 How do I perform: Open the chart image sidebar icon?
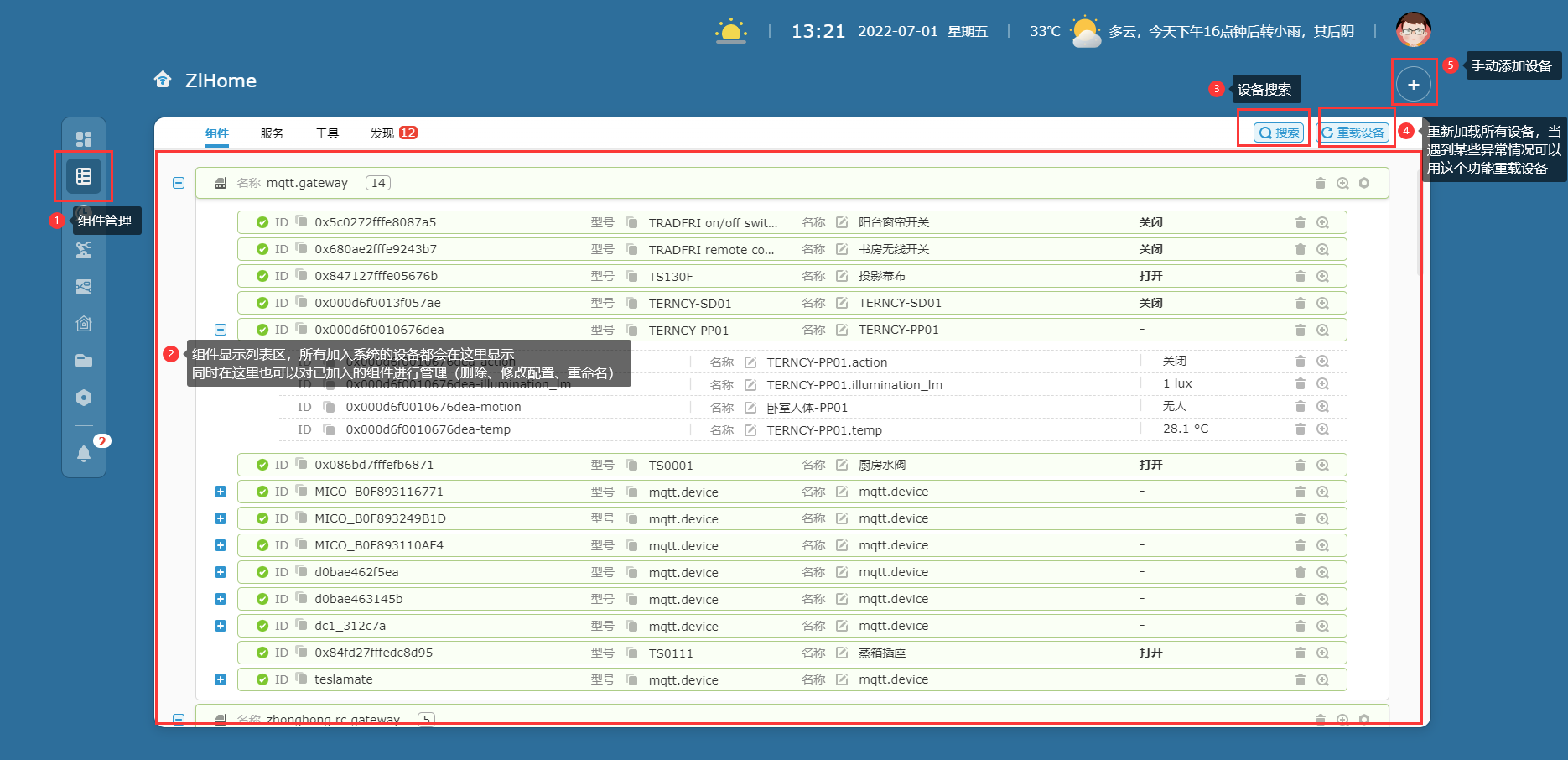point(84,287)
